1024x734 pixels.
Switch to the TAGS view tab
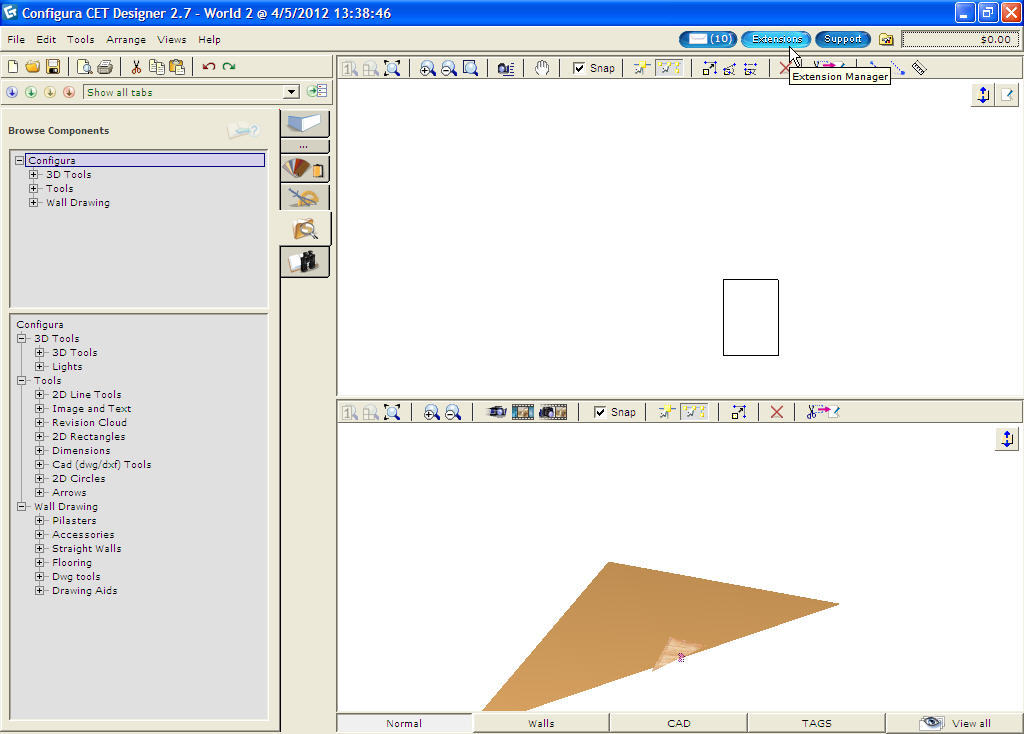point(816,723)
